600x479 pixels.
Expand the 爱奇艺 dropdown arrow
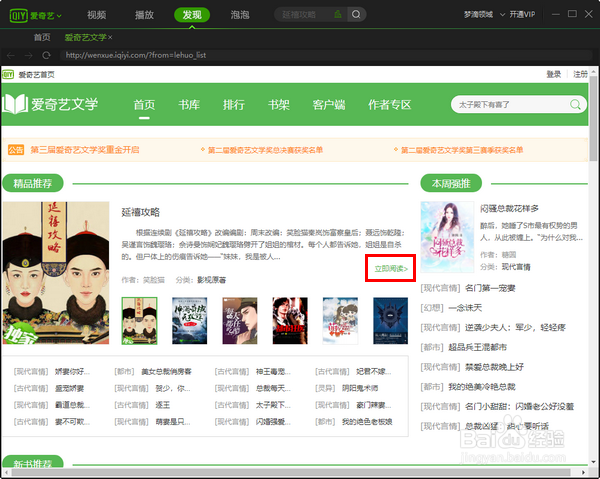point(59,16)
